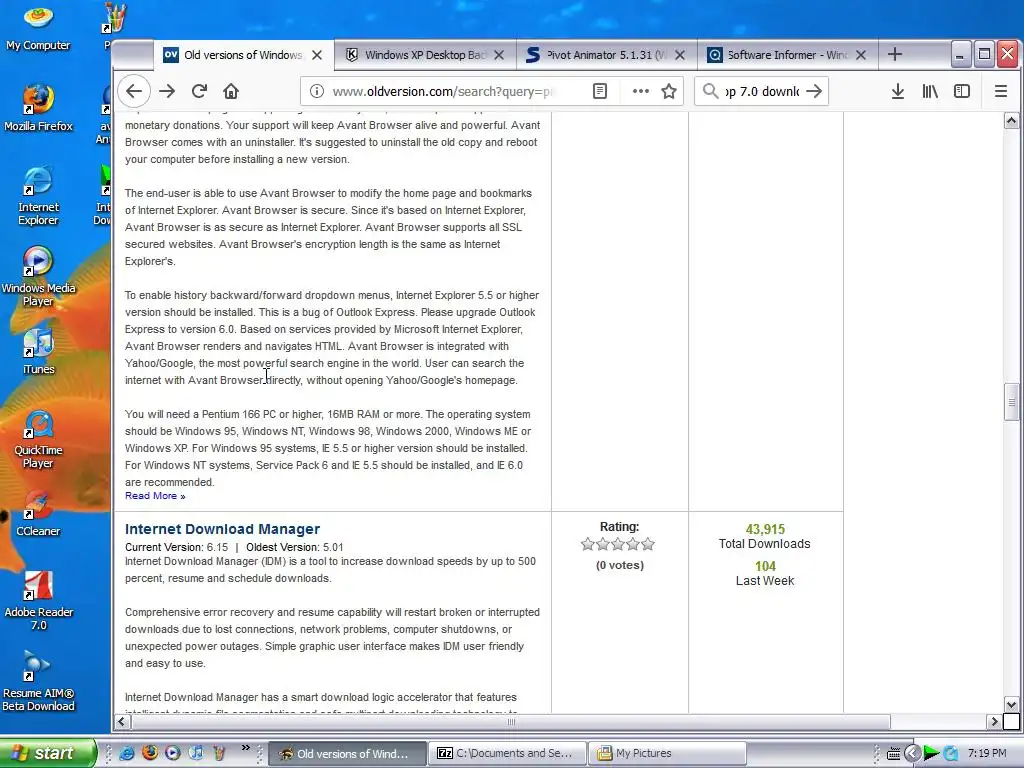
Task: Bookmark this page with the star
Action: click(669, 91)
